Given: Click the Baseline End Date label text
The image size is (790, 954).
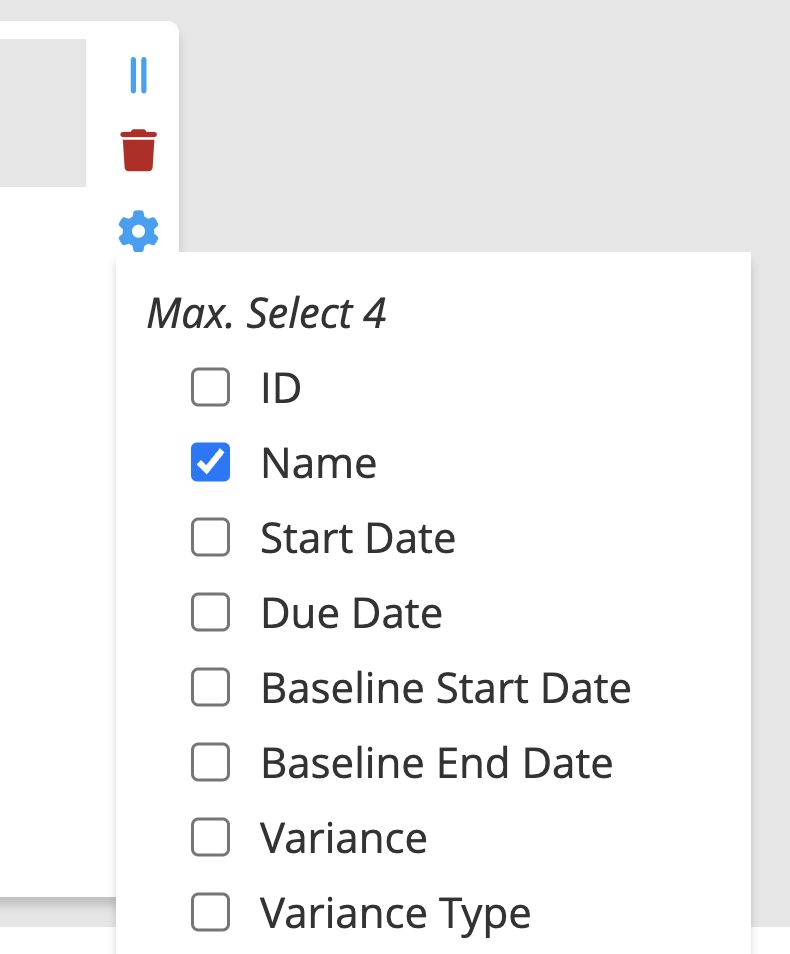Looking at the screenshot, I should pyautogui.click(x=436, y=762).
